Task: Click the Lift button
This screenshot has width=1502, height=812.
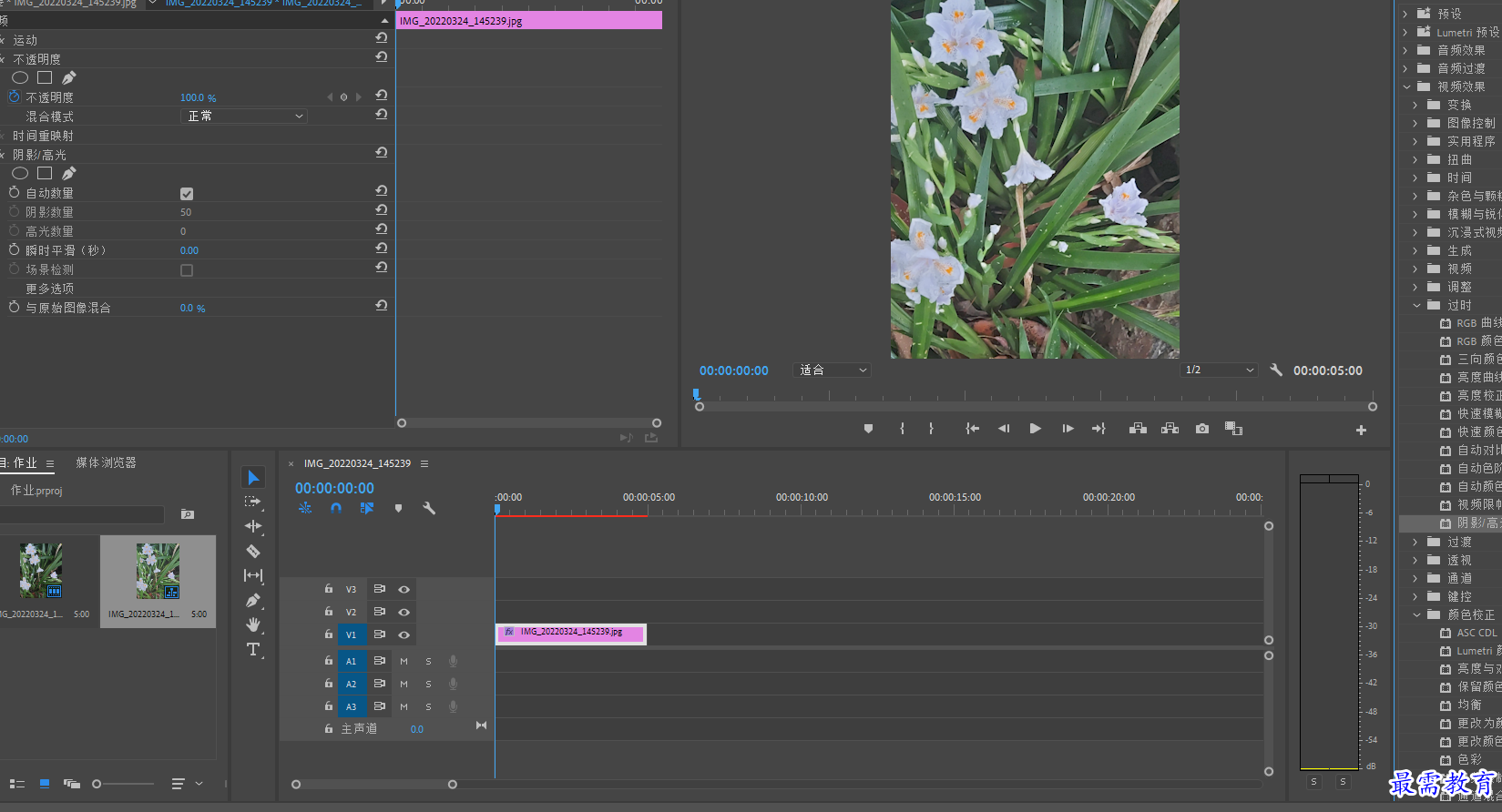Action: [1138, 429]
